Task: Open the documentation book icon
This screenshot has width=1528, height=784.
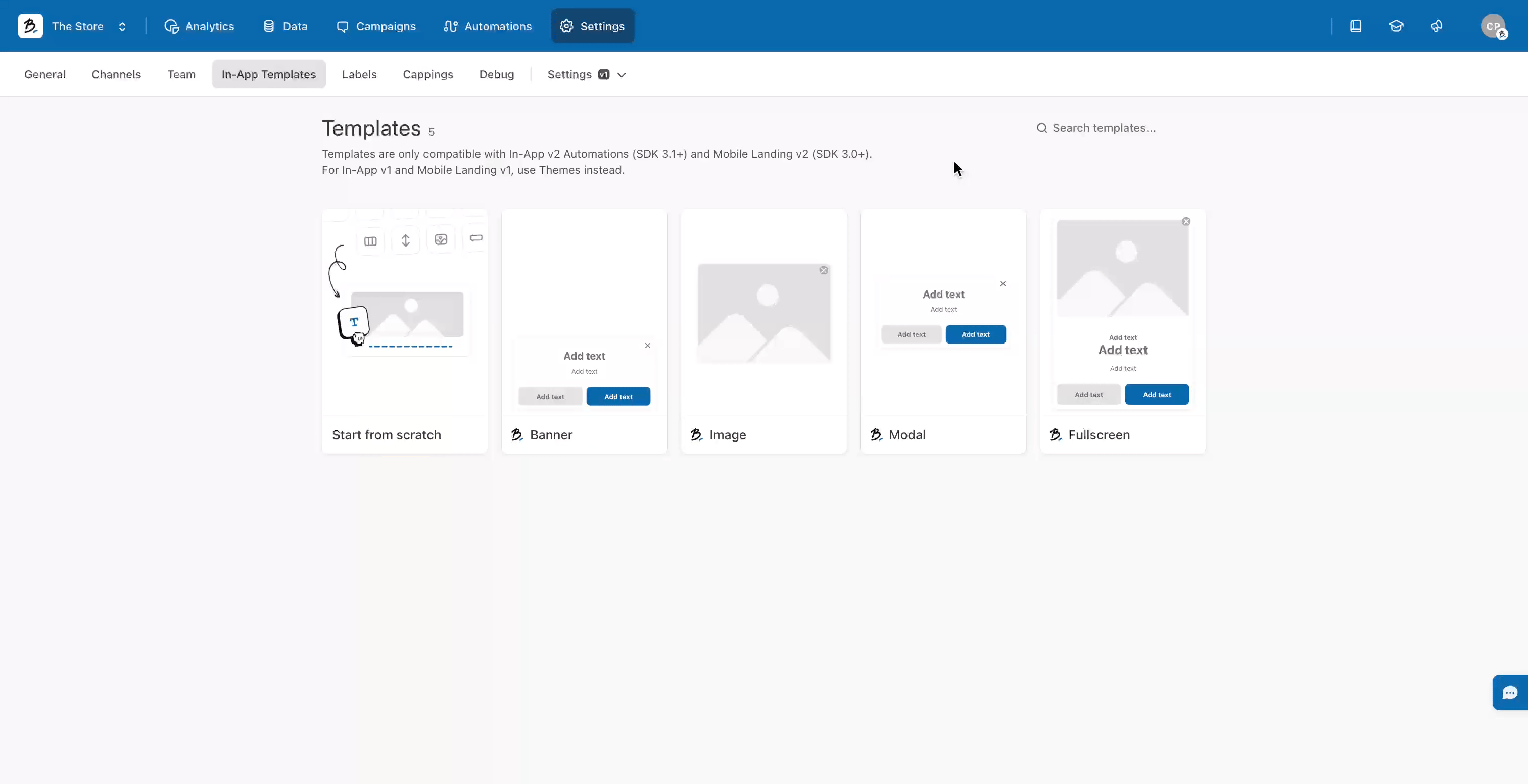Action: (x=1355, y=26)
